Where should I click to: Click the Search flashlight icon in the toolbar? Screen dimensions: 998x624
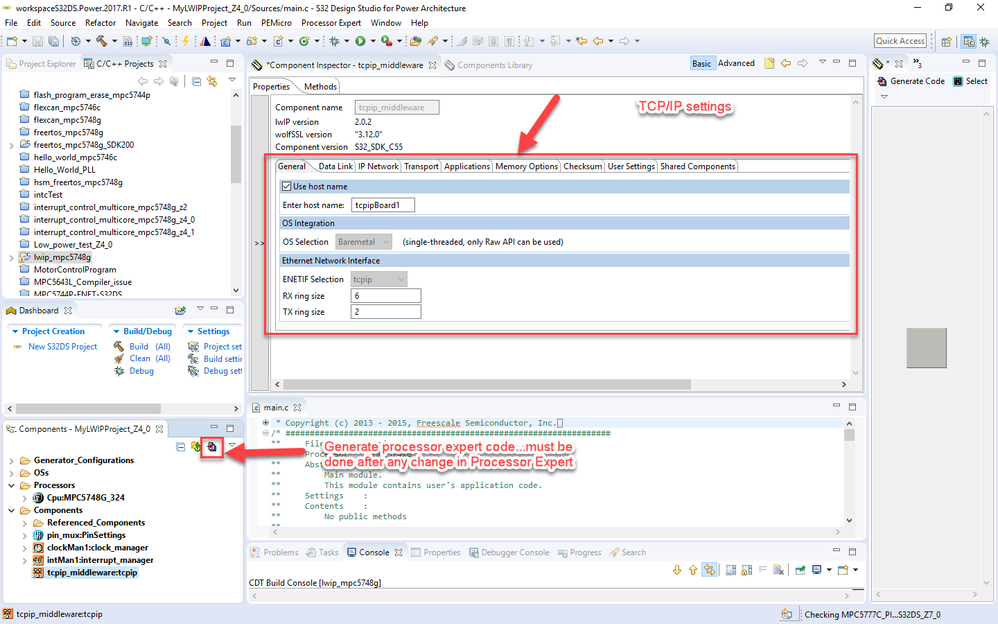coord(433,41)
